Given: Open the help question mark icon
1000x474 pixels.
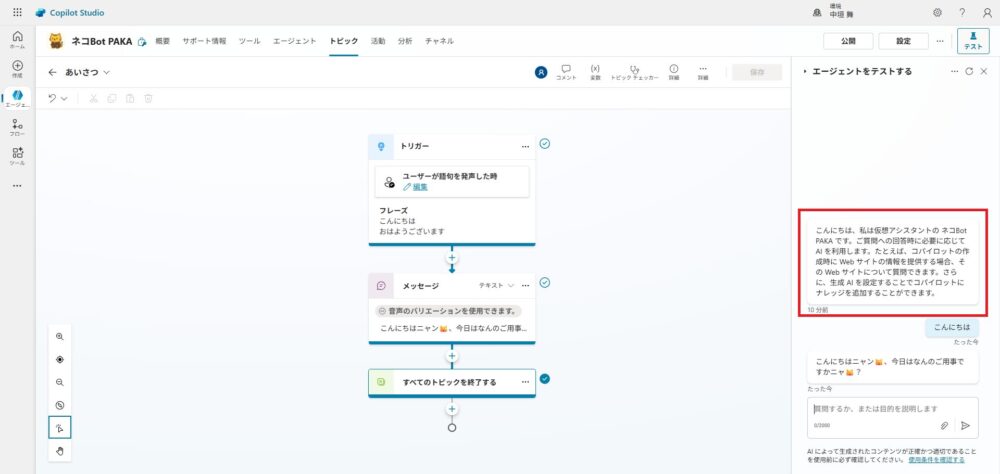Looking at the screenshot, I should (x=962, y=12).
